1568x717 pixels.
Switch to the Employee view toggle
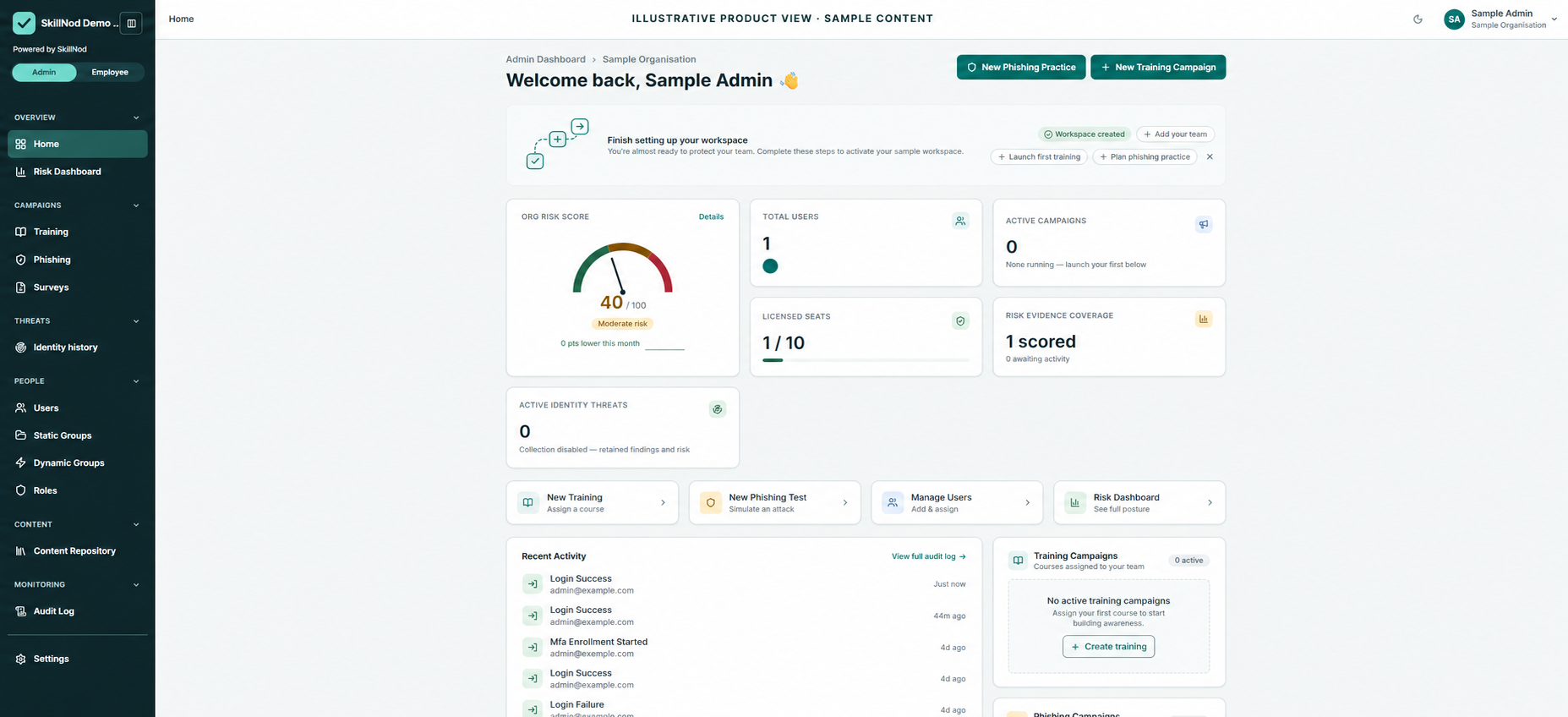tap(110, 73)
